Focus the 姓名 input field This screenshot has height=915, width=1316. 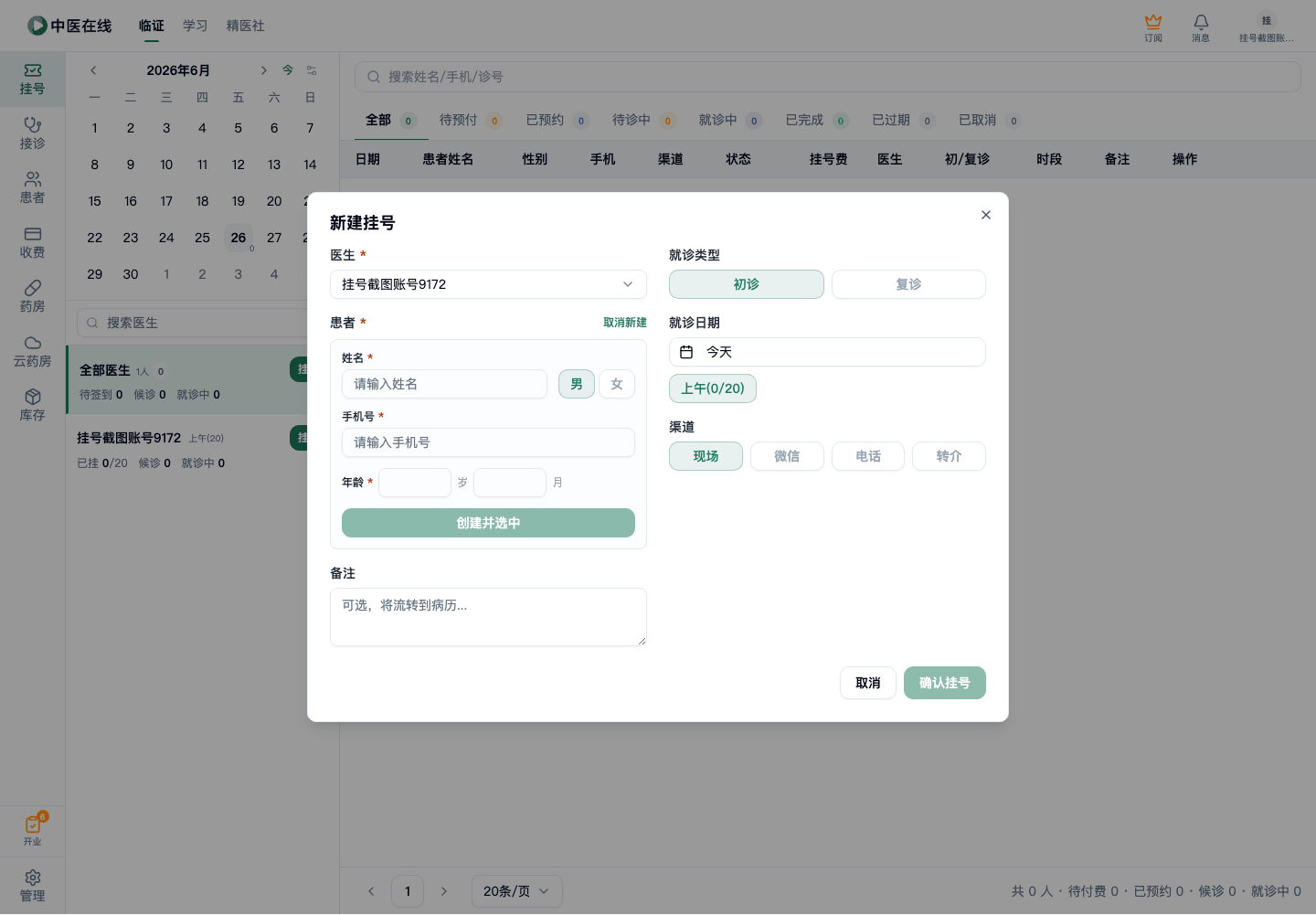click(x=444, y=384)
